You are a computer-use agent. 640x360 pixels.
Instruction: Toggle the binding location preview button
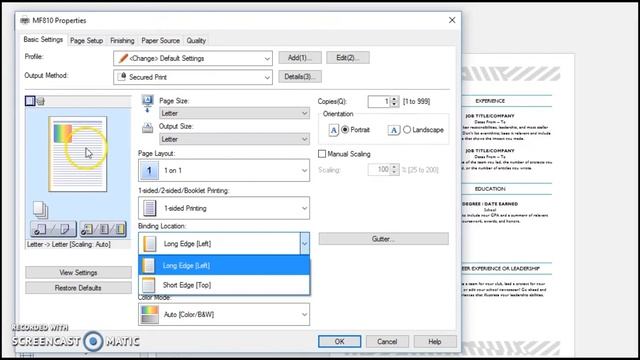click(x=103, y=229)
